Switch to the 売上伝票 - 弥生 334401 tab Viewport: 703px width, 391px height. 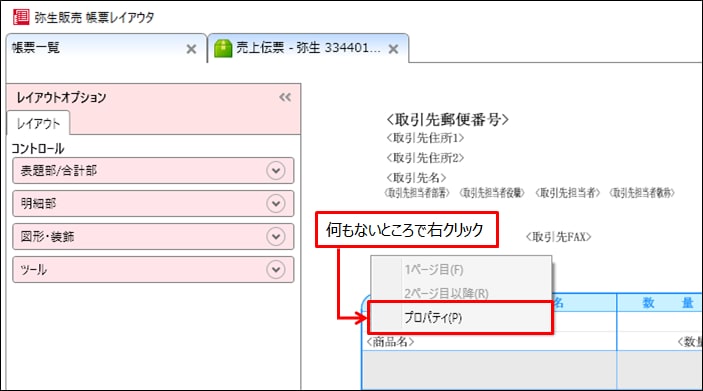pyautogui.click(x=308, y=48)
